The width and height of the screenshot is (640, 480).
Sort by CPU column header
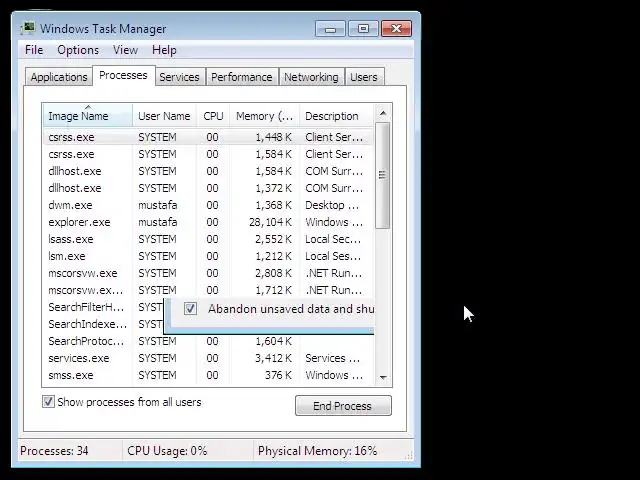click(213, 116)
